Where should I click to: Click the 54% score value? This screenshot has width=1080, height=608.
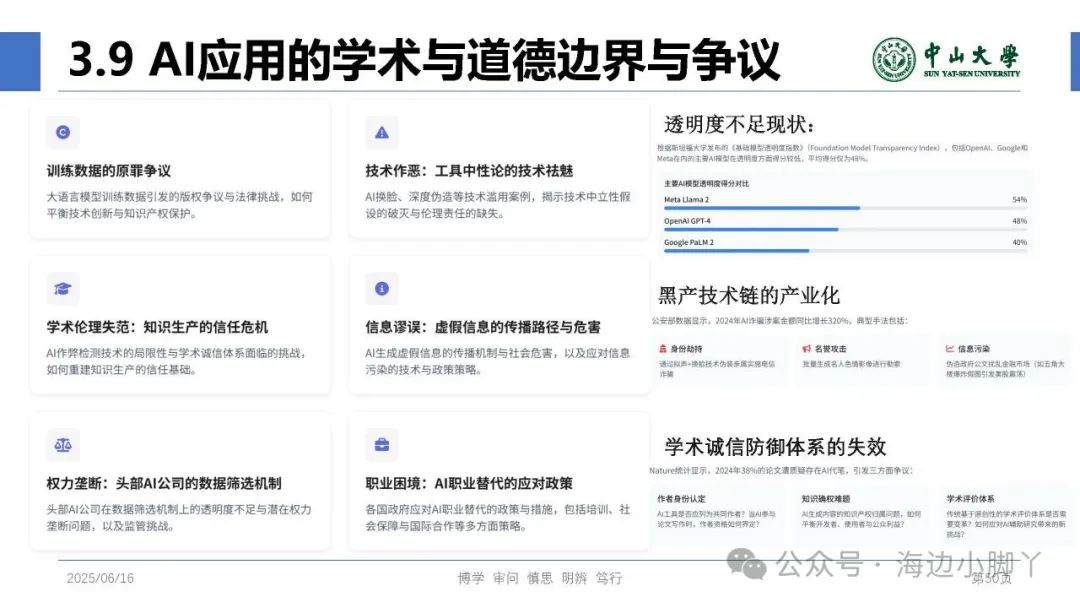click(1019, 200)
